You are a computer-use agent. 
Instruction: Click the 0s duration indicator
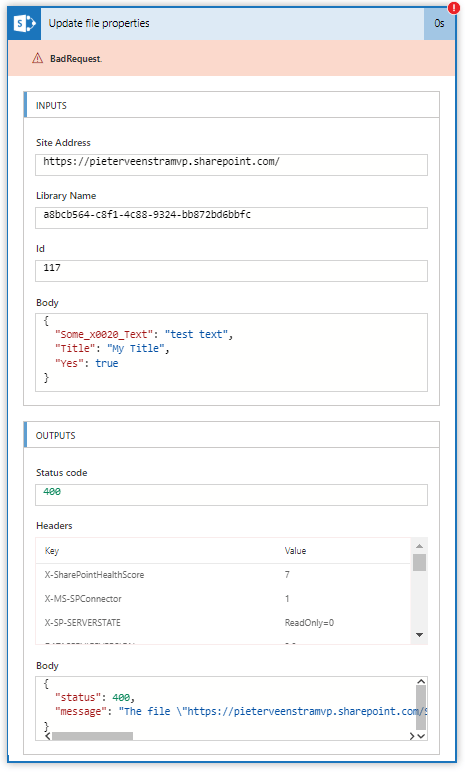tap(439, 23)
